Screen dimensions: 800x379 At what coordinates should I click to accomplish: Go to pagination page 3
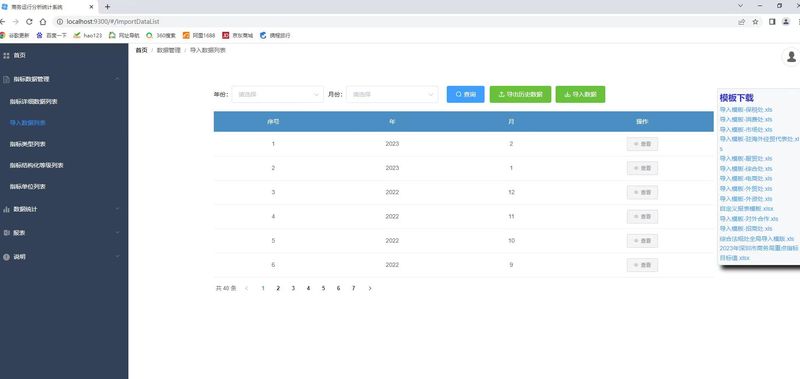click(293, 288)
